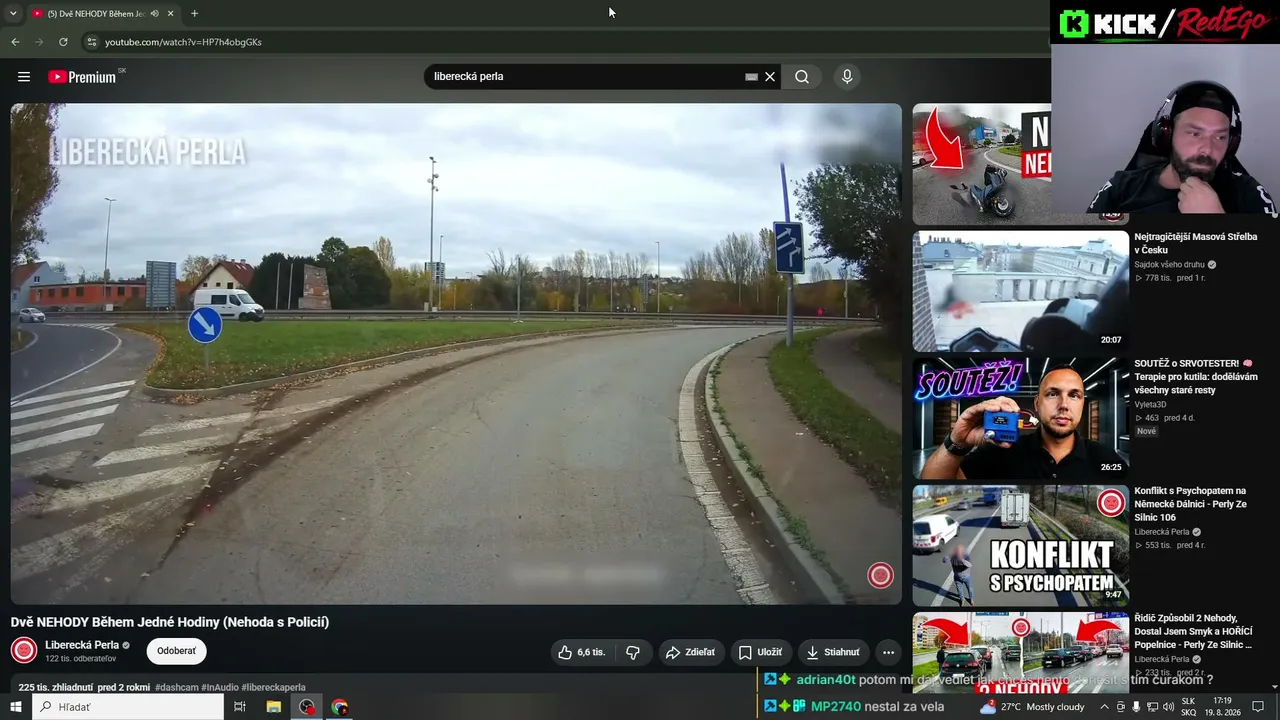Click the #InAudio hashtag
This screenshot has height=720, width=1280.
click(219, 688)
